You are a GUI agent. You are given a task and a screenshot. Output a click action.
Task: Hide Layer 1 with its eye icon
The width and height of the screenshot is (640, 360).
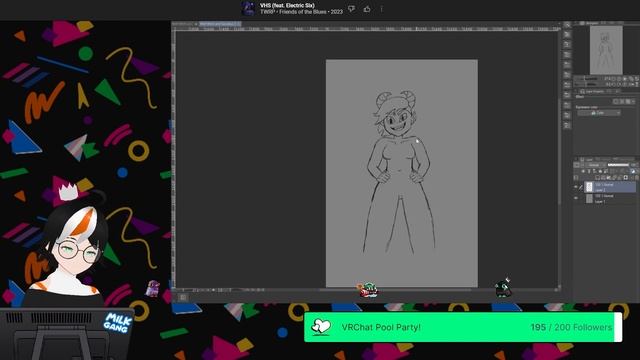[576, 198]
